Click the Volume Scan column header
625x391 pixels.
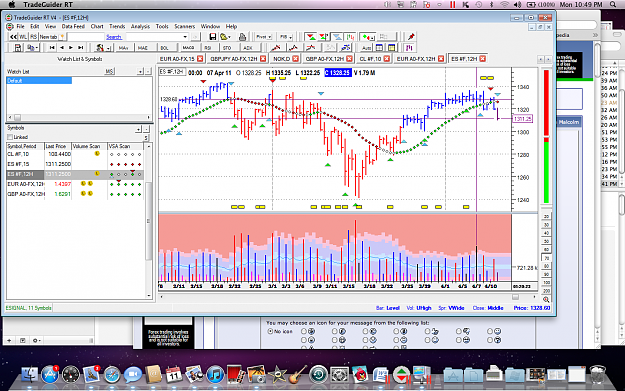point(89,146)
